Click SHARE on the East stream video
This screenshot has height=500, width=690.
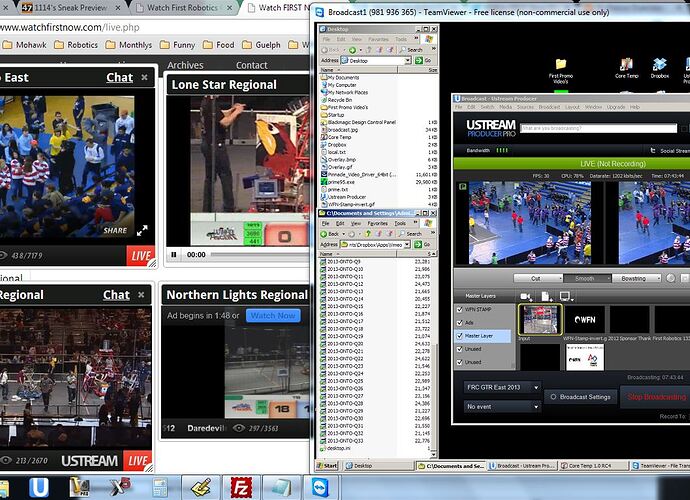point(115,231)
